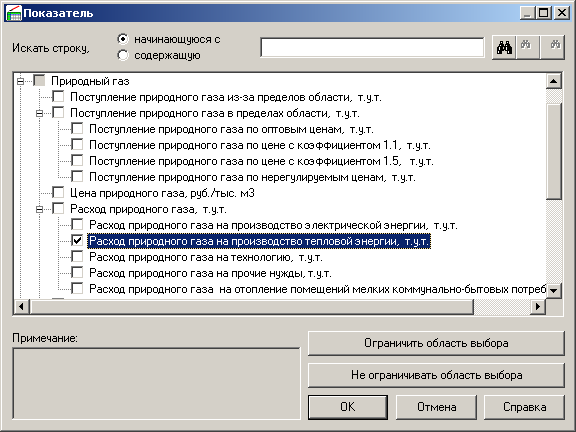
Task: Check 'Поступление природного газа в пределах области' box
Action: coord(58,112)
